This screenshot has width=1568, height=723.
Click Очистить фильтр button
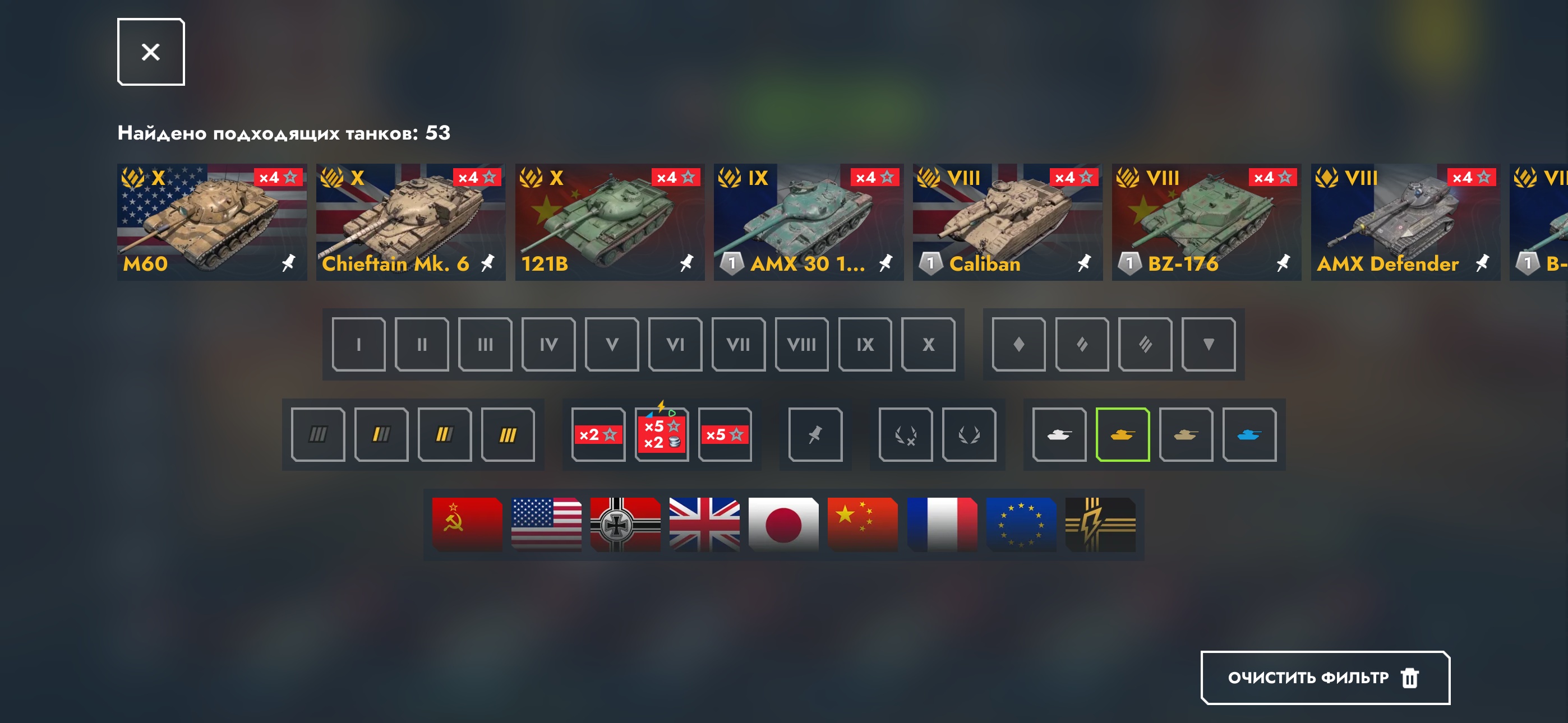1325,678
